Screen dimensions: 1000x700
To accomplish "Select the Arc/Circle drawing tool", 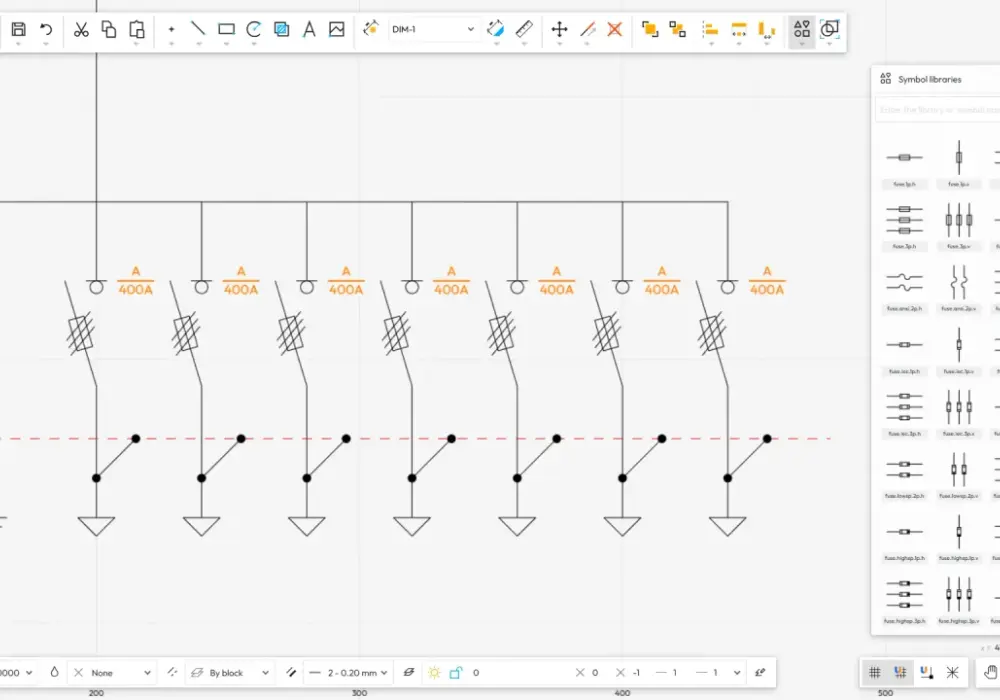I will [254, 29].
